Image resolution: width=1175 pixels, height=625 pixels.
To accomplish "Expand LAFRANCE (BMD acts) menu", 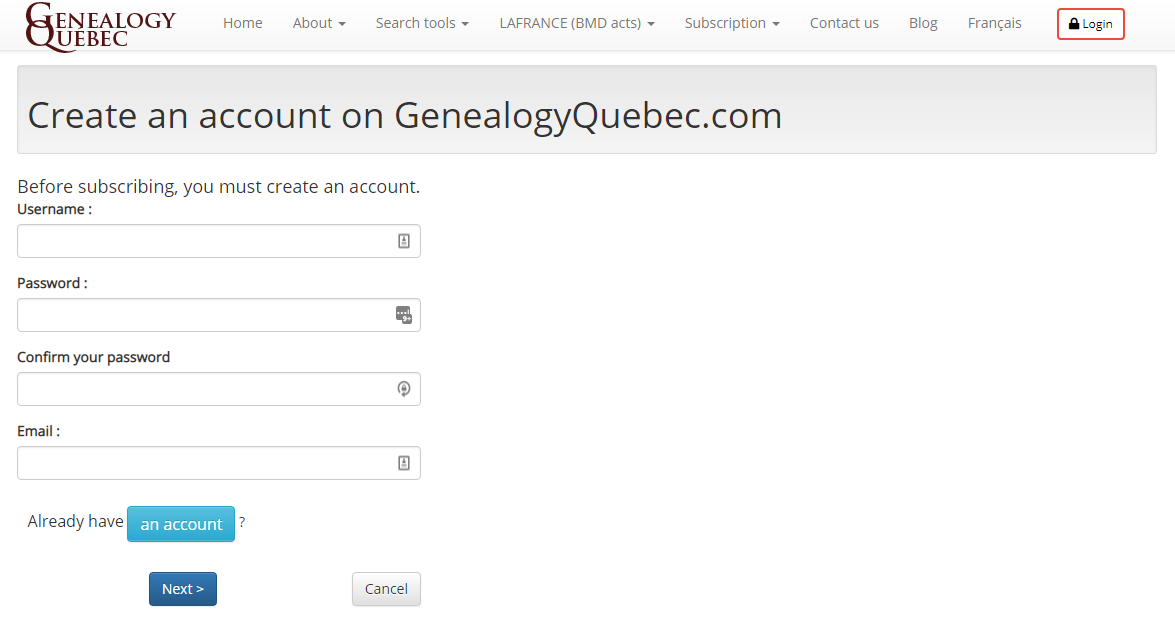I will [577, 23].
